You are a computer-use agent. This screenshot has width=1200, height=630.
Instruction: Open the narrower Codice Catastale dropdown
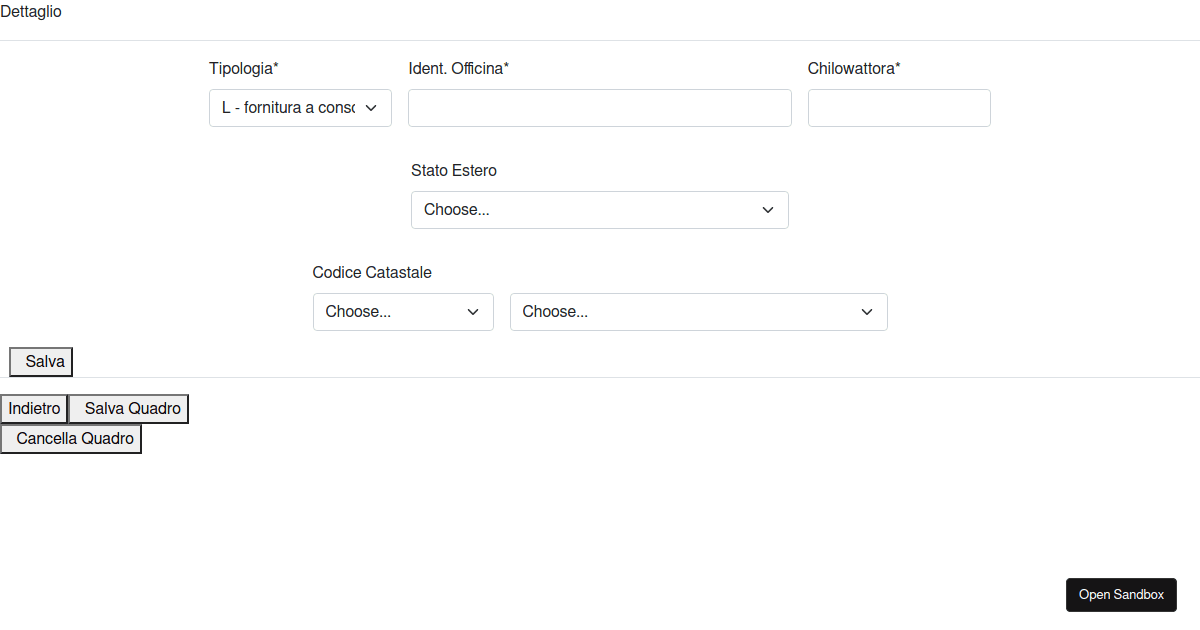coord(402,312)
